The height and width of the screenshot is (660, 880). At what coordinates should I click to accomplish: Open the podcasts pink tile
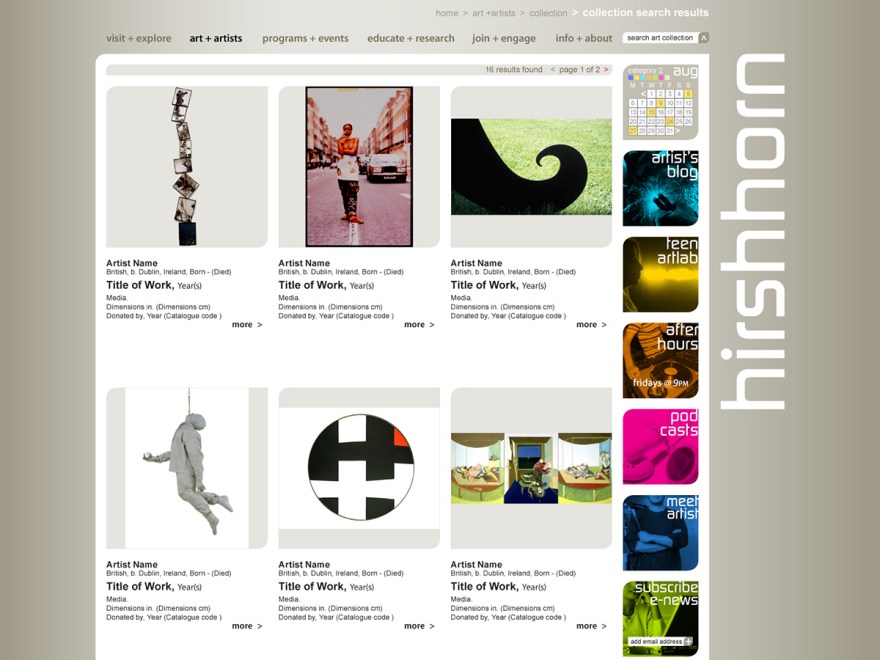click(661, 446)
